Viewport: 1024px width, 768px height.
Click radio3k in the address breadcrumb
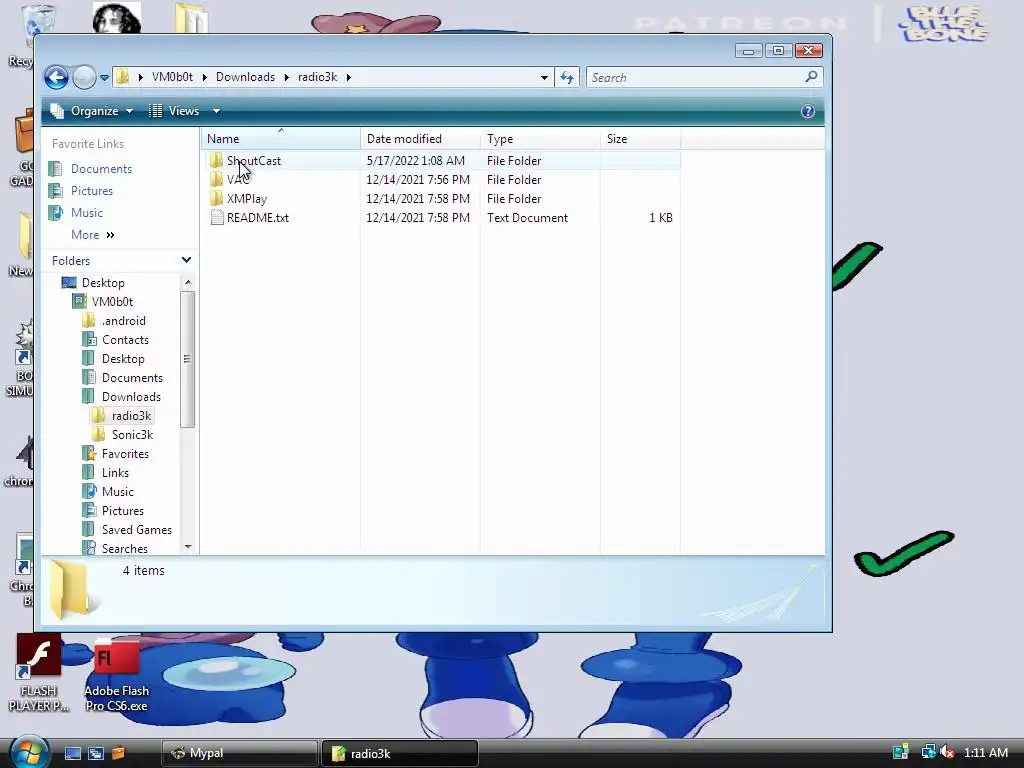tap(318, 77)
